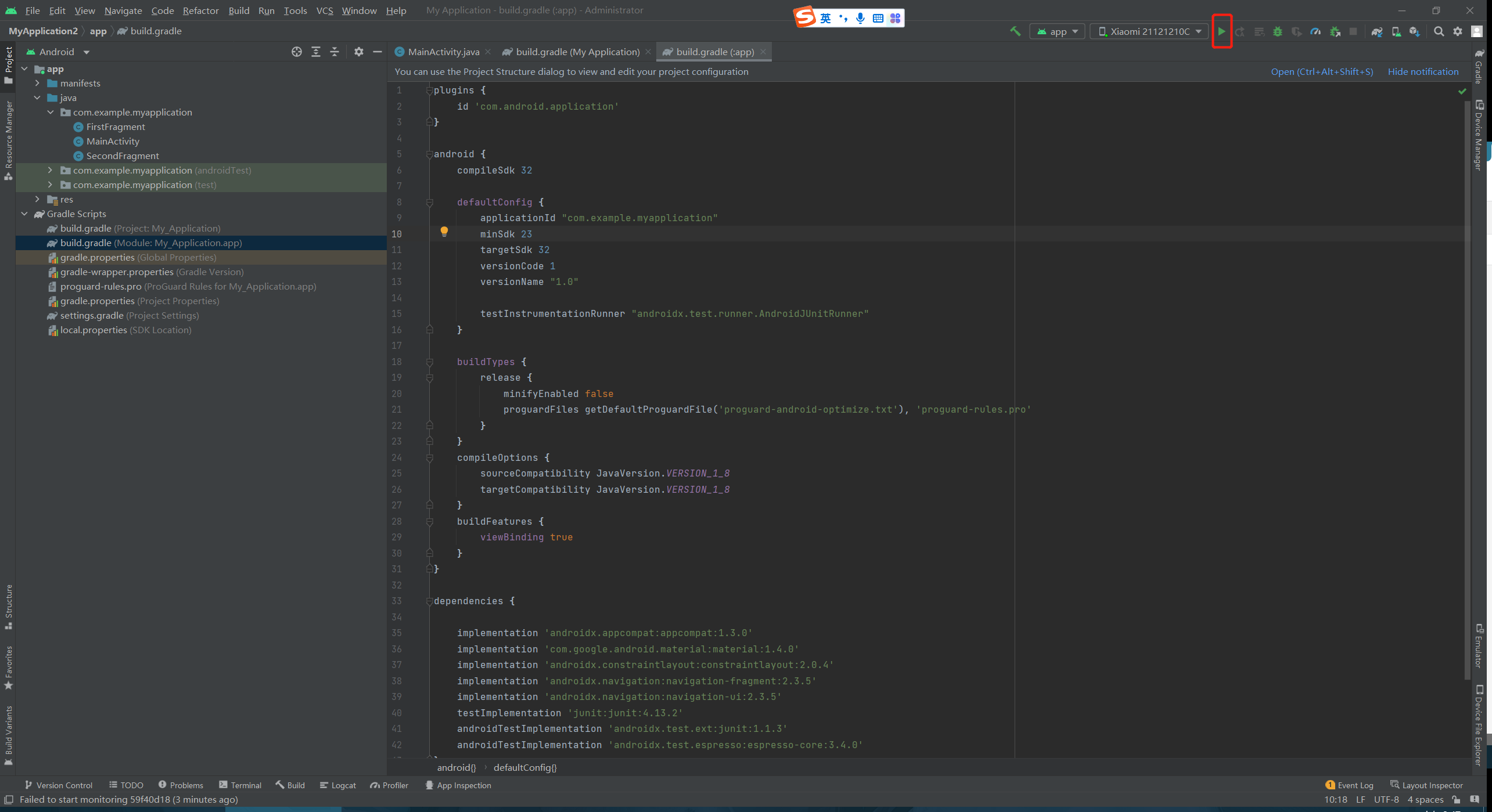Run the app with green play button
This screenshot has width=1492, height=812.
(x=1221, y=31)
